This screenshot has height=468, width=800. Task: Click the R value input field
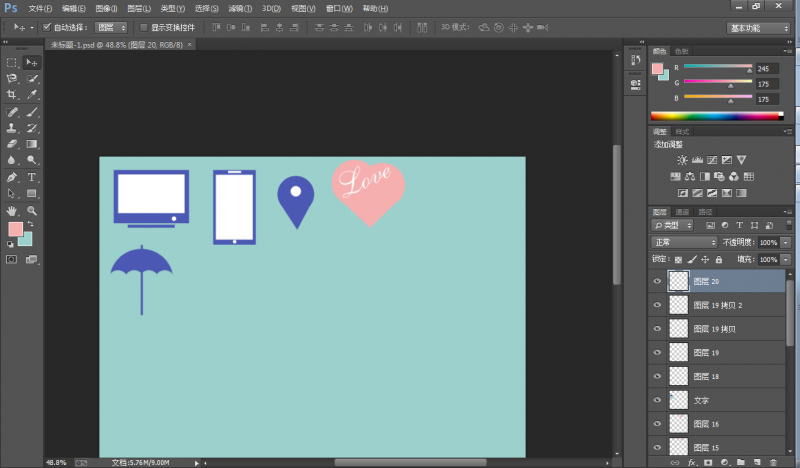(x=767, y=68)
